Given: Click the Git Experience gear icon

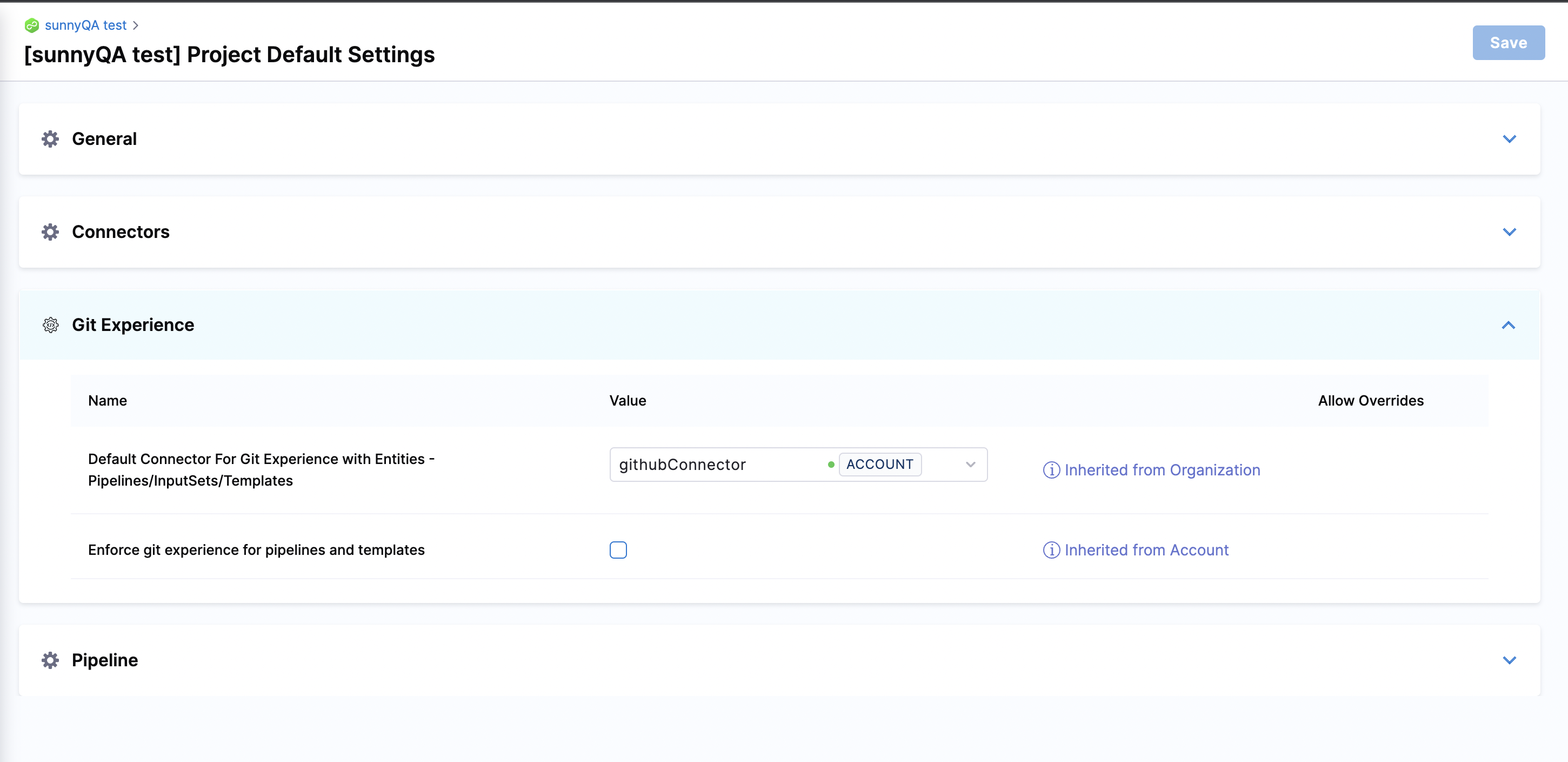Looking at the screenshot, I should pos(50,325).
